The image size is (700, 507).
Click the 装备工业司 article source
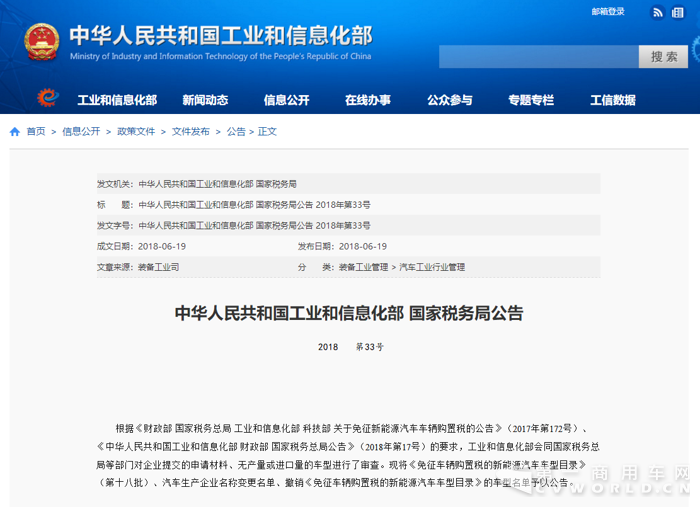158,267
